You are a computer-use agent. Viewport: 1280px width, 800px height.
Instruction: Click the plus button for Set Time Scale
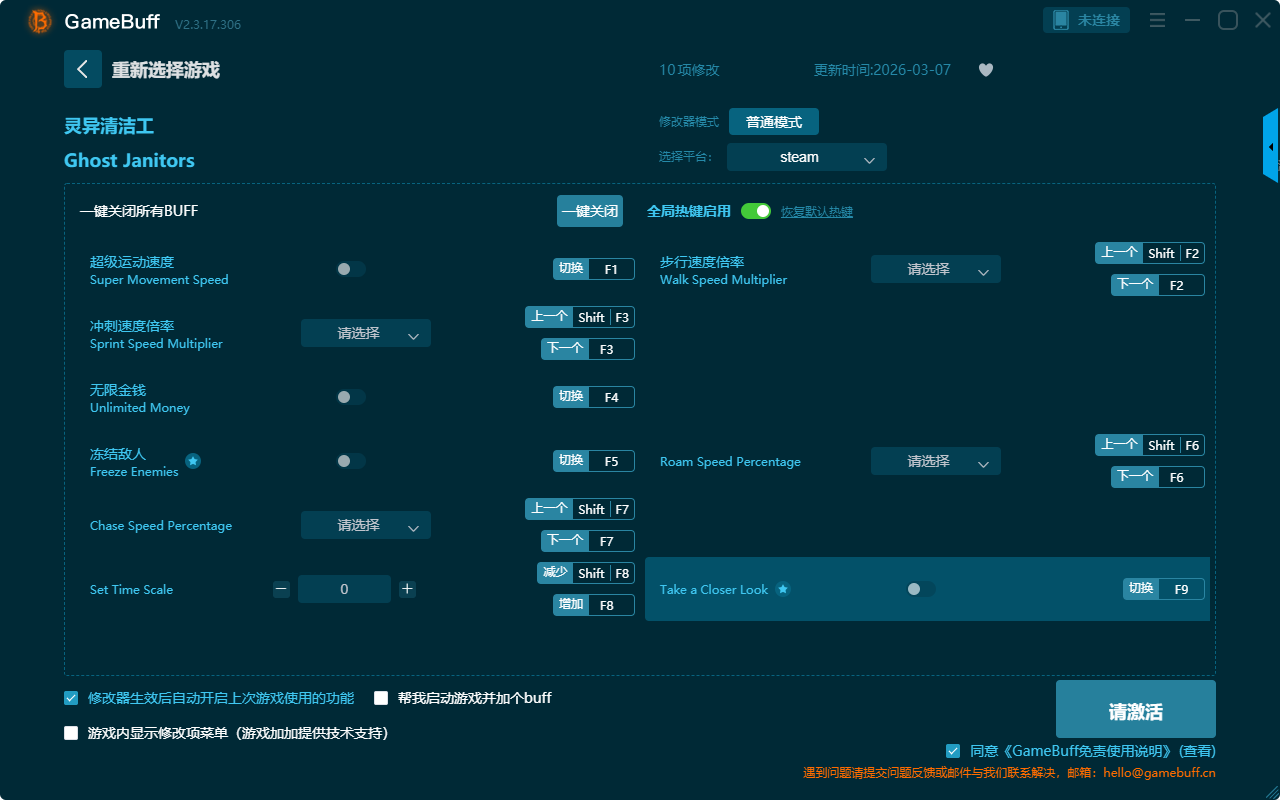(407, 589)
